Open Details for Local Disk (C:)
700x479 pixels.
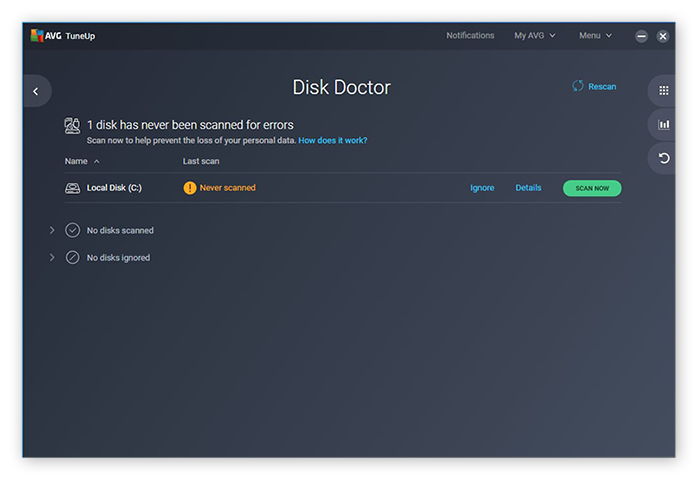(x=528, y=188)
